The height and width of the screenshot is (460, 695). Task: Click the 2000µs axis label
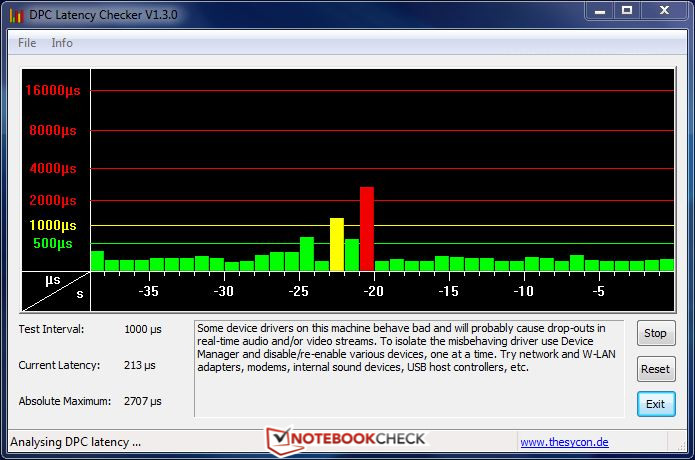53,201
